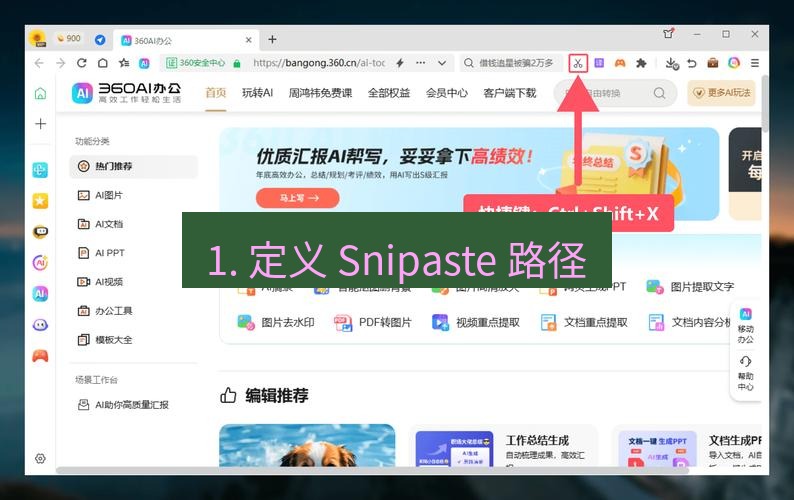
Task: Click the scissors screenshot tool icon
Action: [x=578, y=63]
